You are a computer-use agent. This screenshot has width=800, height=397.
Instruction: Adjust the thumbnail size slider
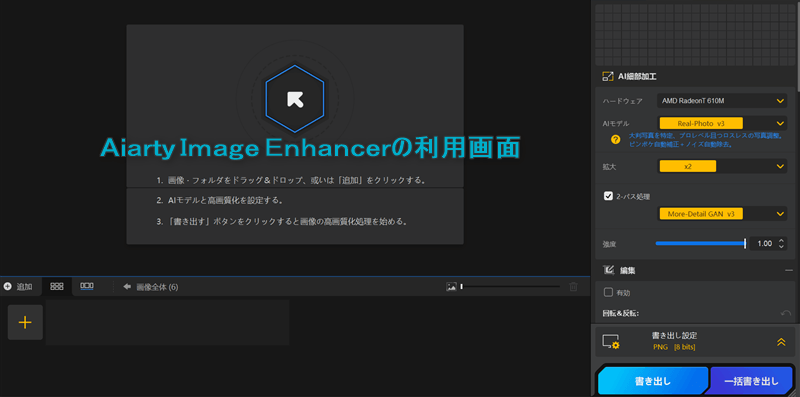(x=510, y=287)
